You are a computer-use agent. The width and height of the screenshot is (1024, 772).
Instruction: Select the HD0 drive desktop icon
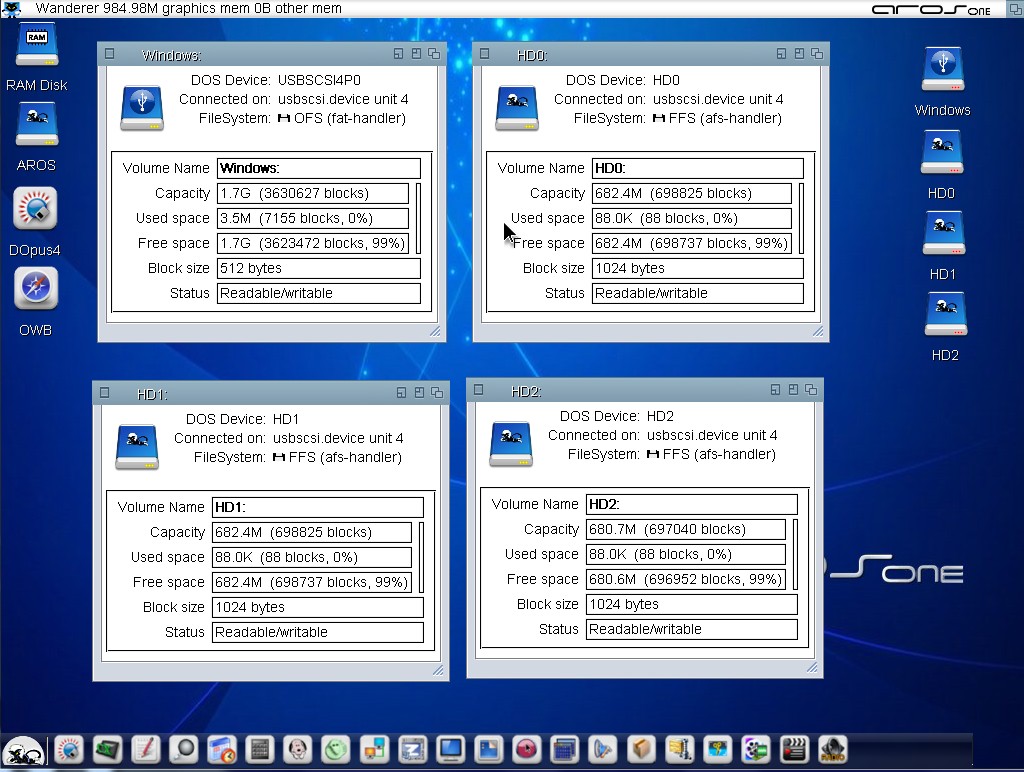(x=942, y=154)
